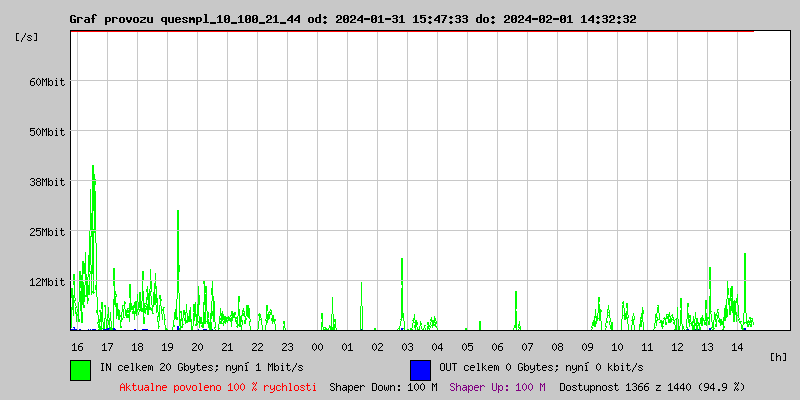Click the 60Mbit y-axis label
Viewport: 800px width, 400px height.
(47, 82)
